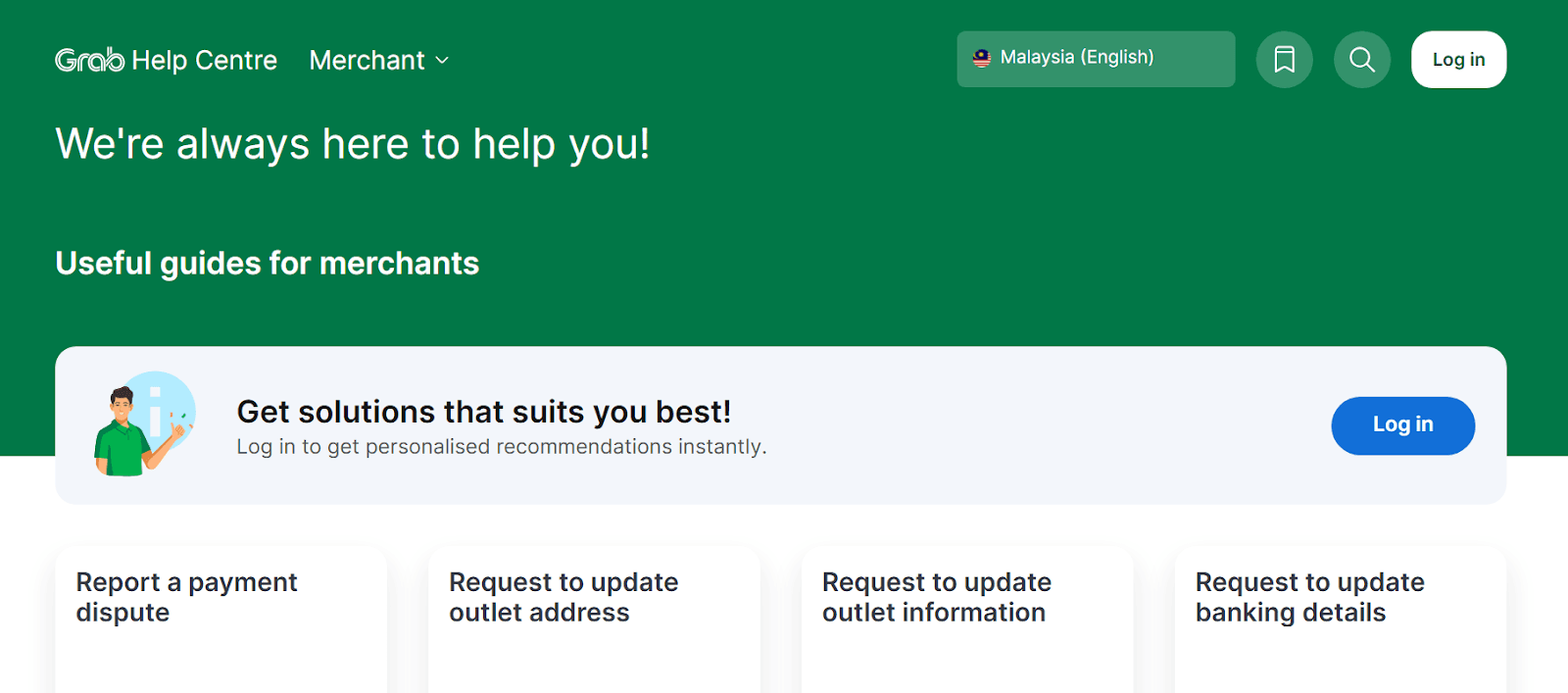
Task: Click the personalised recommendations subtitle text
Action: (501, 447)
